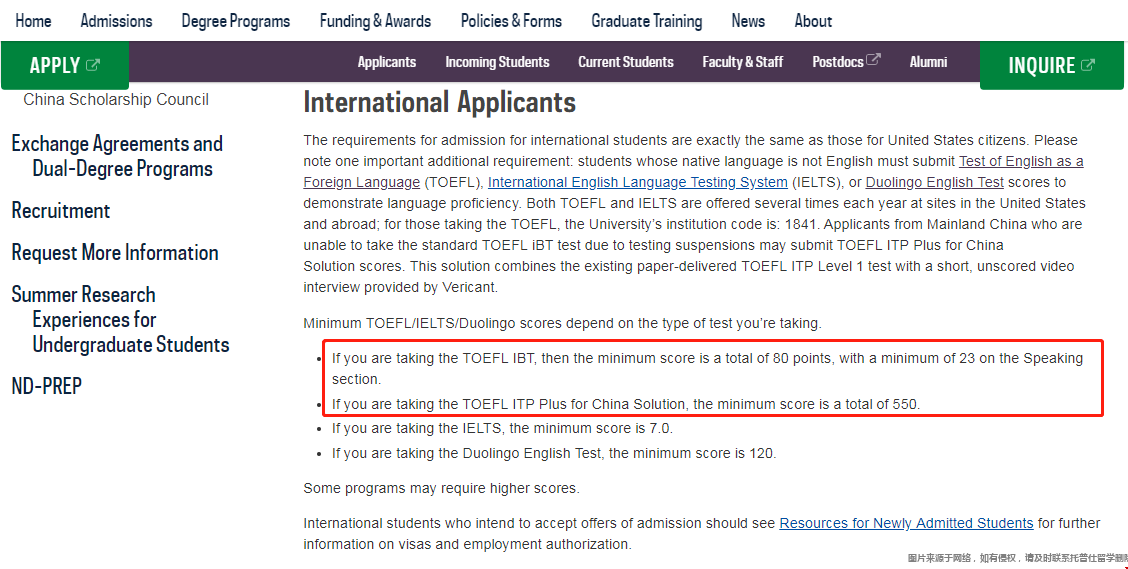Image resolution: width=1128 pixels, height=569 pixels.
Task: Select the Current Students tab
Action: click(625, 62)
